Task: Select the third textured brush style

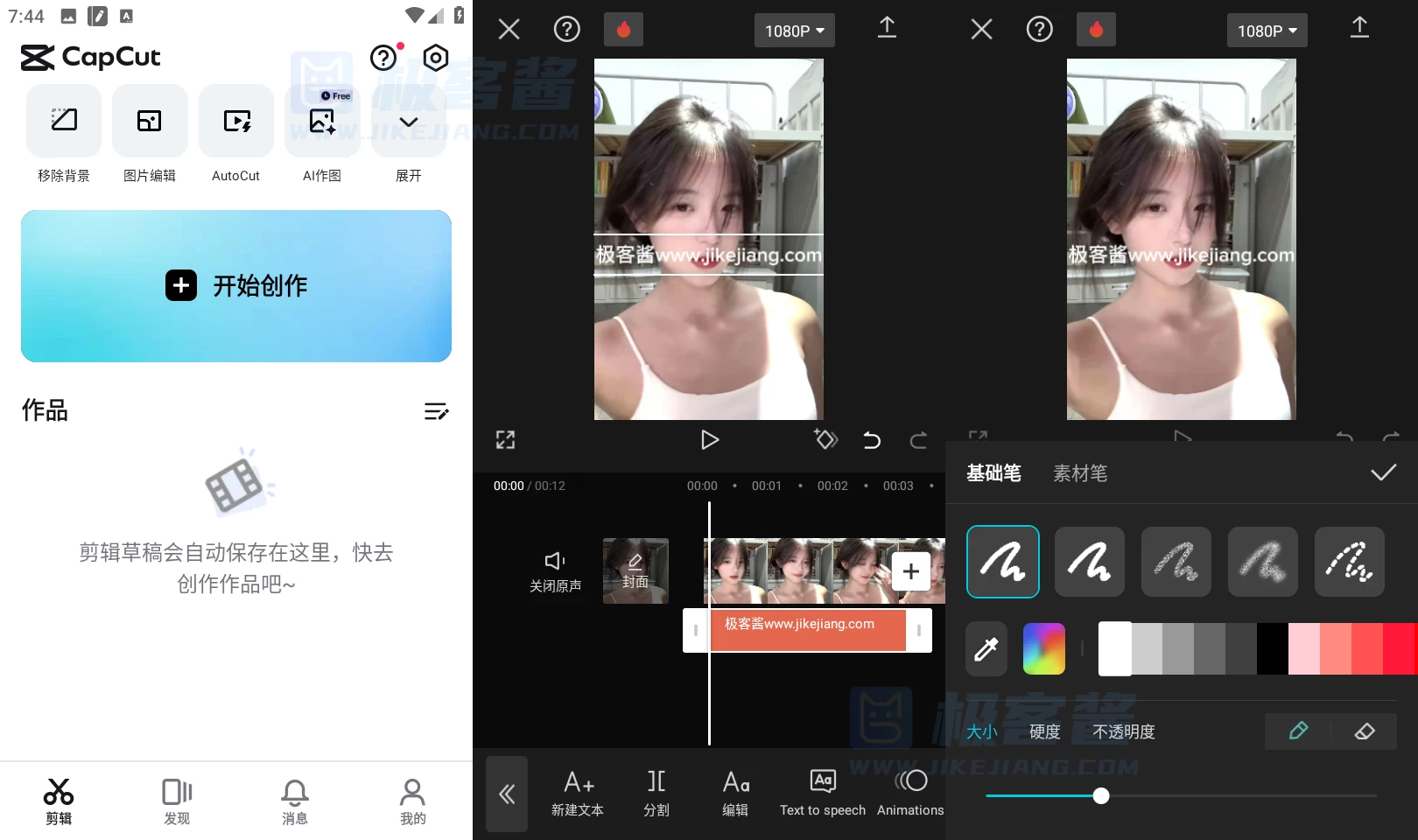Action: [1176, 562]
